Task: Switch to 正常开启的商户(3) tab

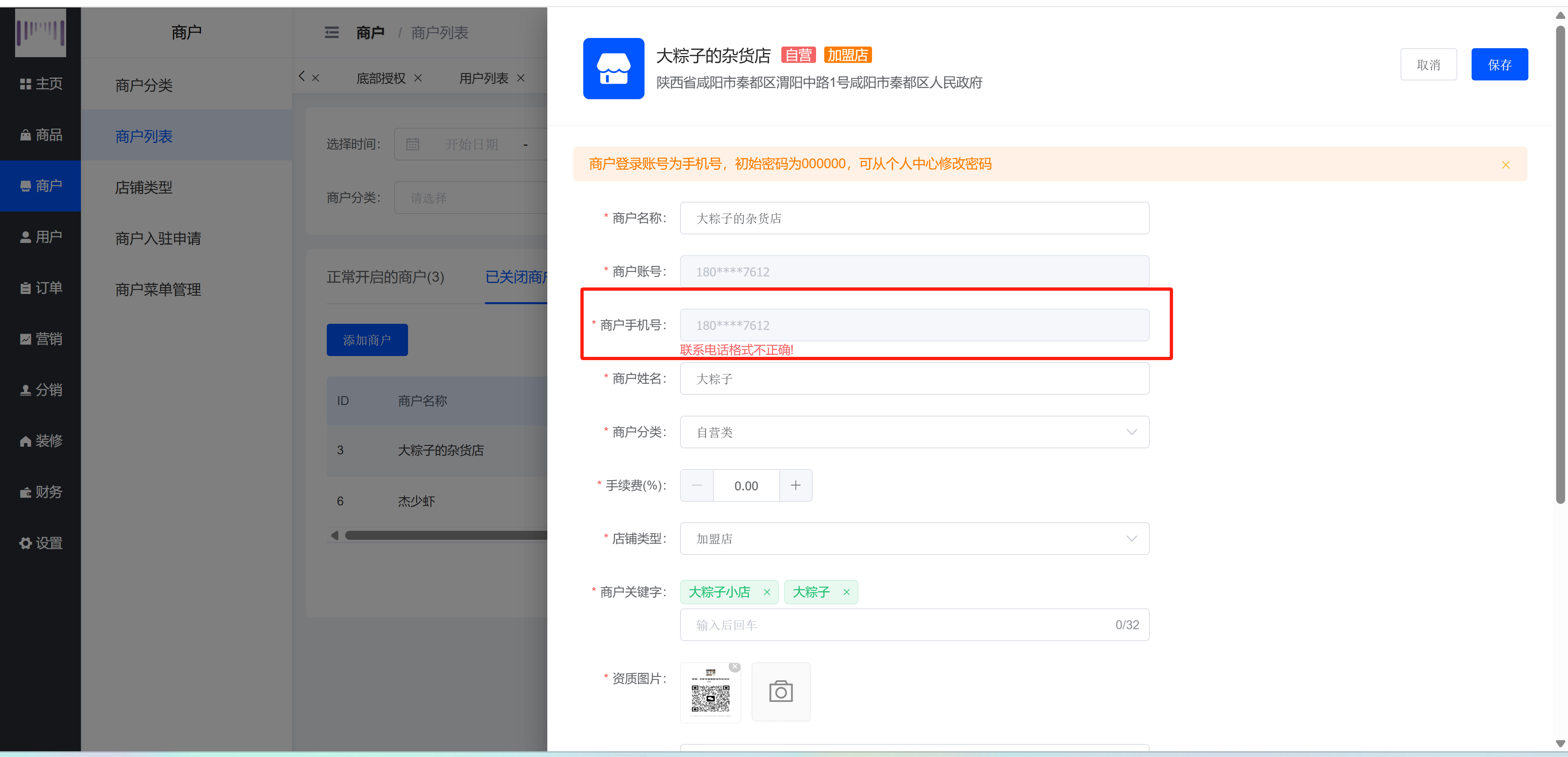Action: 385,277
